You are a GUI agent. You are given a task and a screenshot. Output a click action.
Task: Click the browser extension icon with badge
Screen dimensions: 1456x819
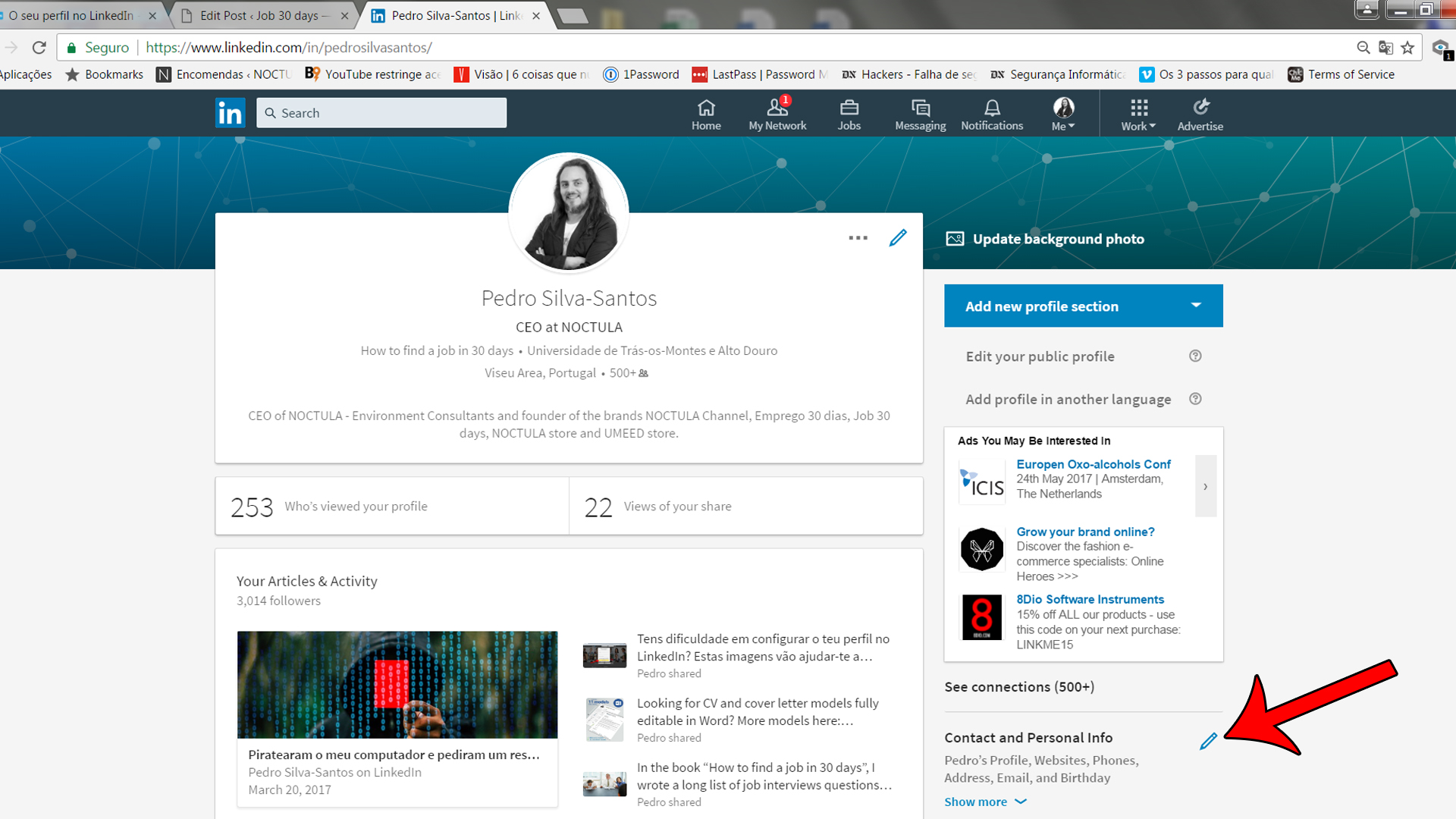pos(1442,49)
